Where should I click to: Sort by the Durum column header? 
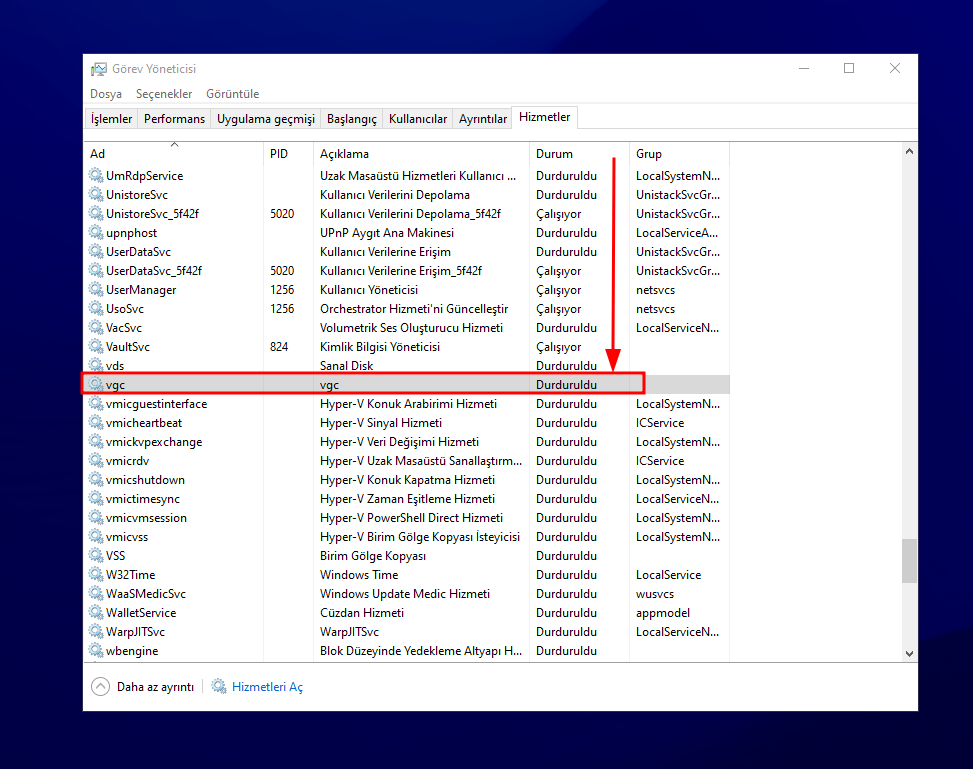point(580,153)
